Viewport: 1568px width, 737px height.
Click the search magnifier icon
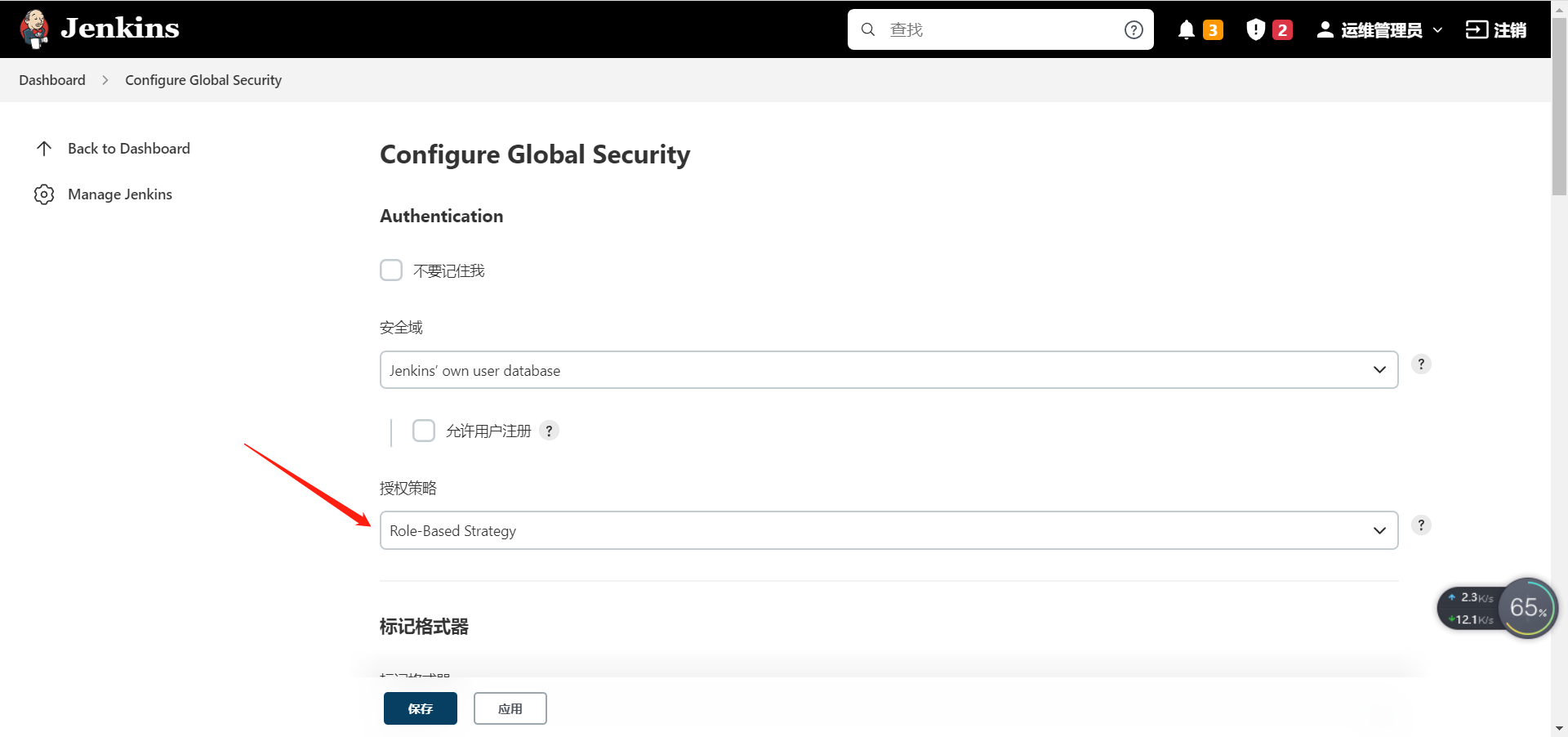(868, 29)
